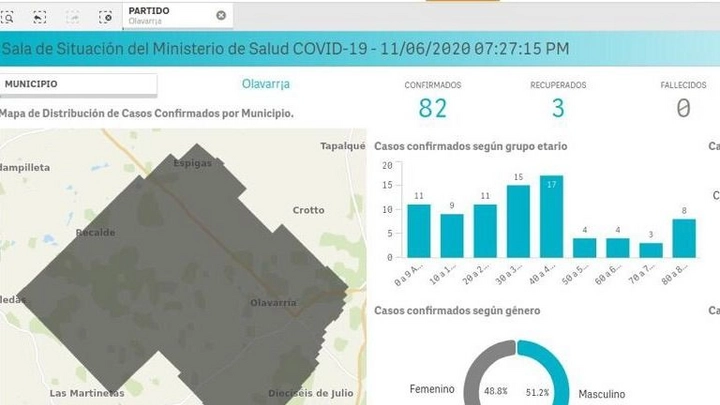The image size is (720, 405).
Task: Select the 60 a 69 age bar
Action: pyautogui.click(x=618, y=248)
